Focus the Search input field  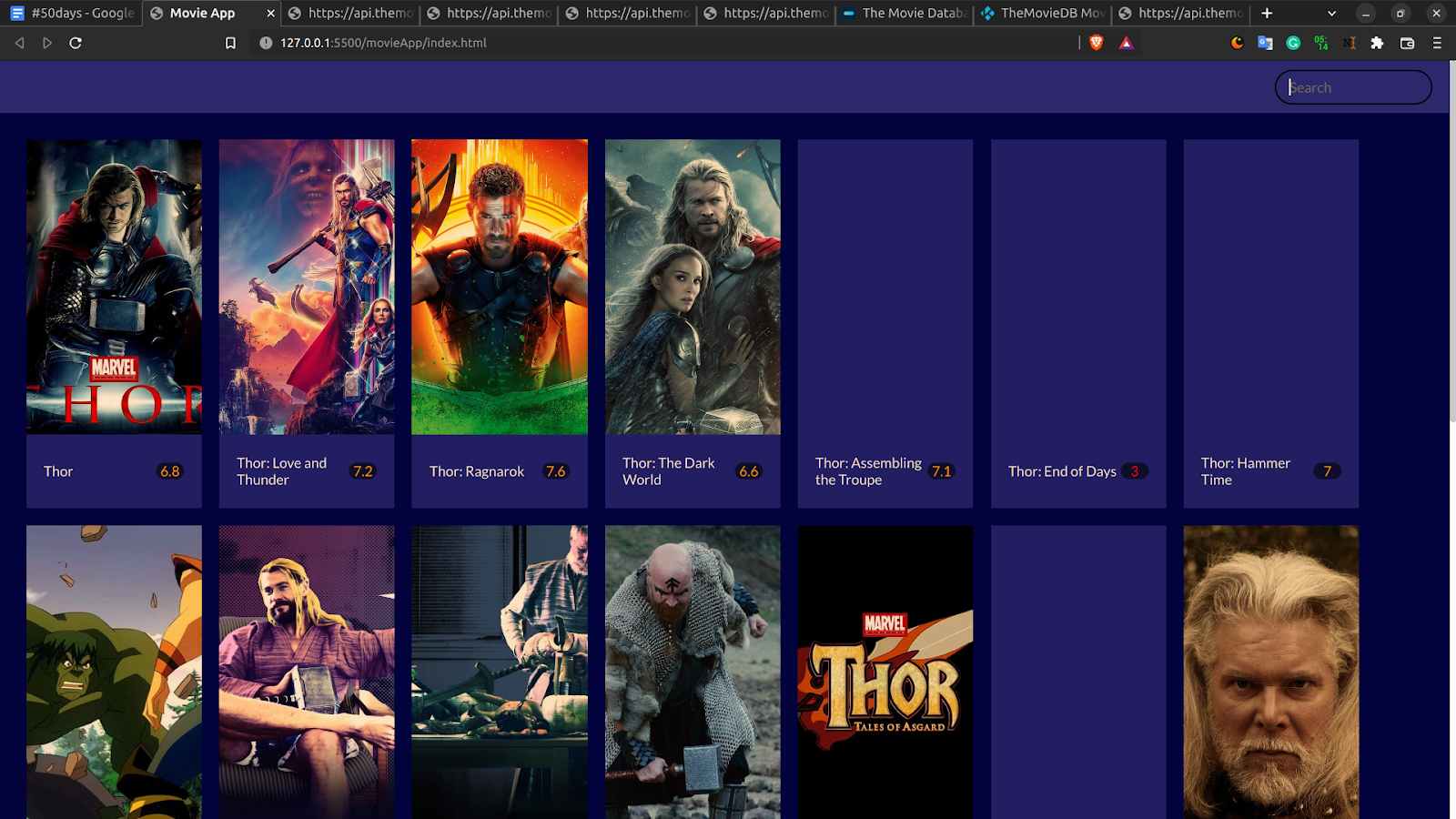(1353, 87)
